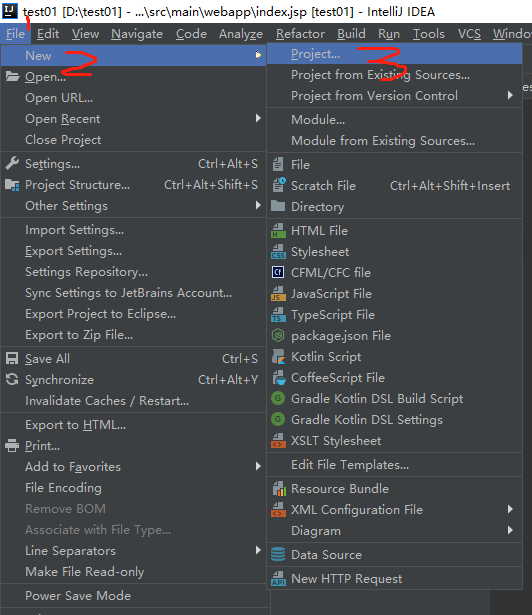Open the Navigate menu

coord(137,34)
